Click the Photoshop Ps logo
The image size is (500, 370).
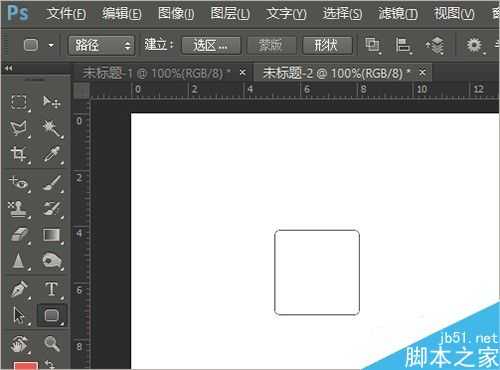18,13
